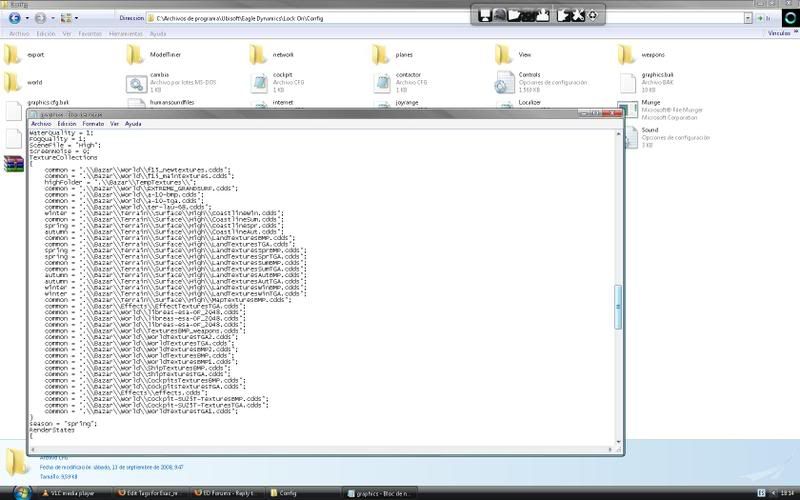Open the Back history dropdown arrow
800x500 pixels.
point(27,18)
